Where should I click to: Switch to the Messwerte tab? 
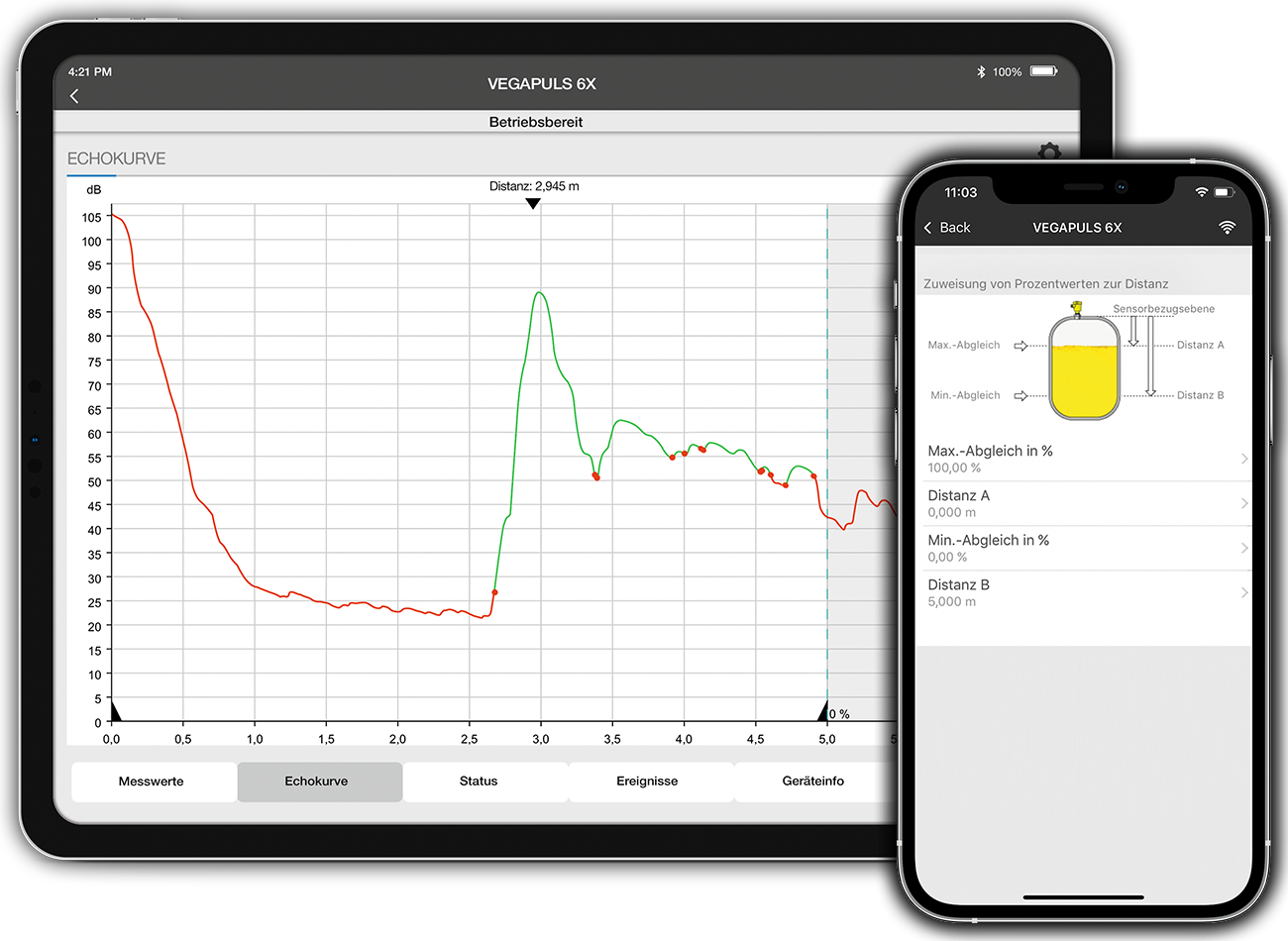click(x=154, y=781)
